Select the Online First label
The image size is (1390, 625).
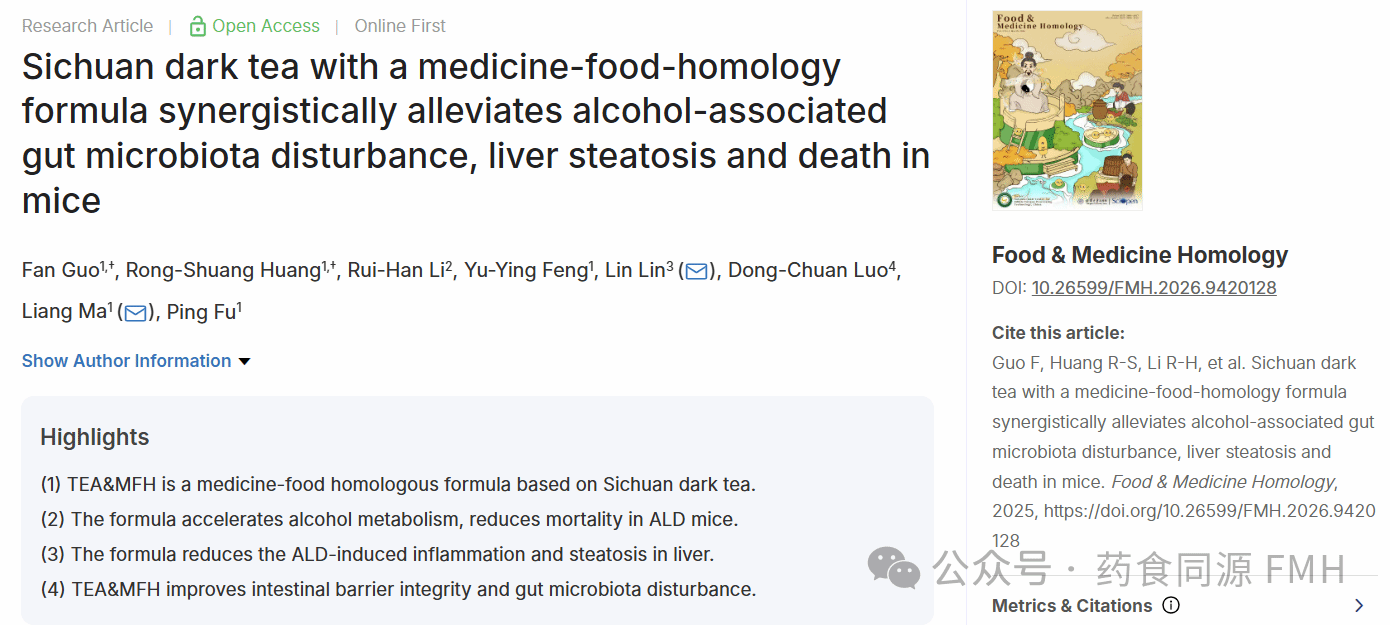400,26
